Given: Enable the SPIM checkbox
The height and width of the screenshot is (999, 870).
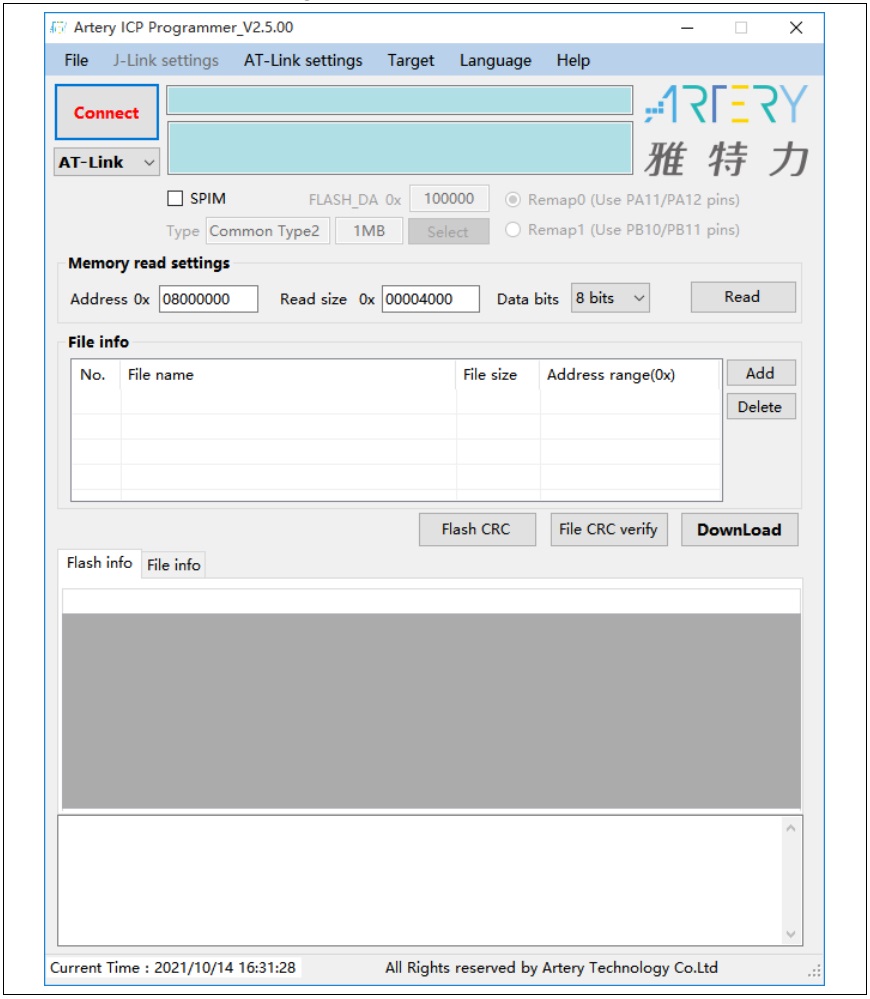Looking at the screenshot, I should click(x=175, y=198).
